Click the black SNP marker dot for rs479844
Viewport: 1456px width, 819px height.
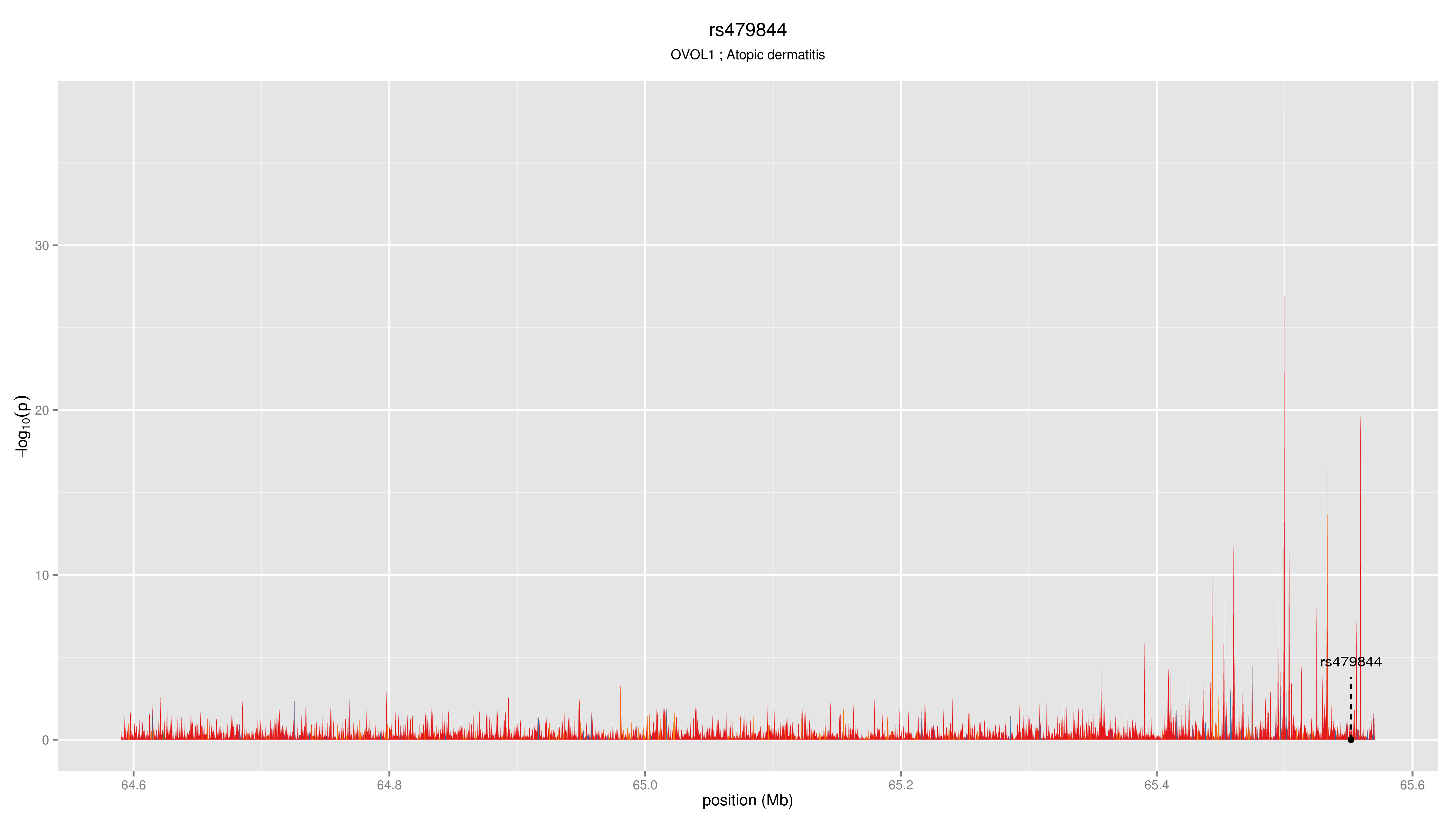pos(1351,740)
